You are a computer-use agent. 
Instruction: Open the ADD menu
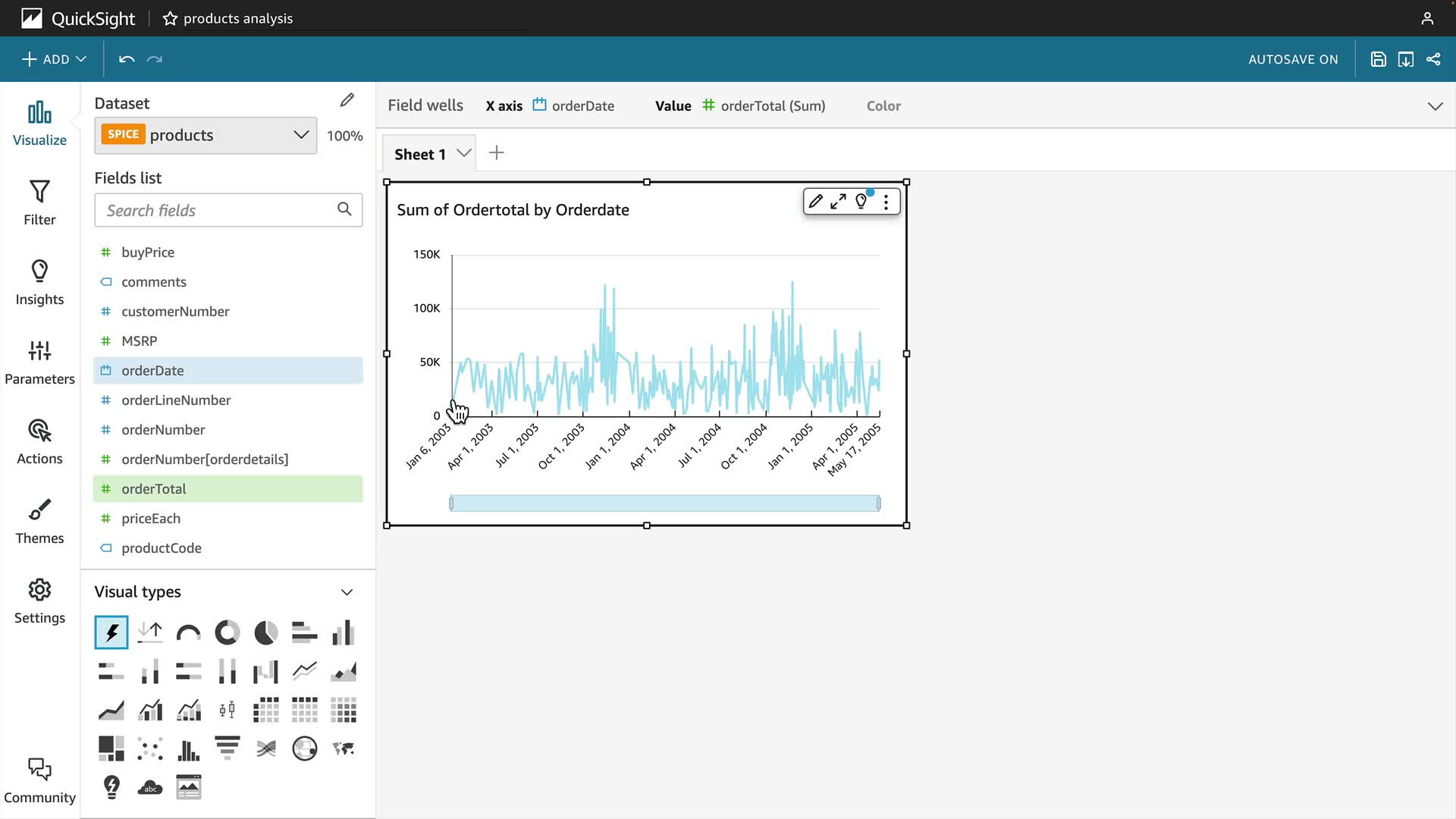click(54, 59)
